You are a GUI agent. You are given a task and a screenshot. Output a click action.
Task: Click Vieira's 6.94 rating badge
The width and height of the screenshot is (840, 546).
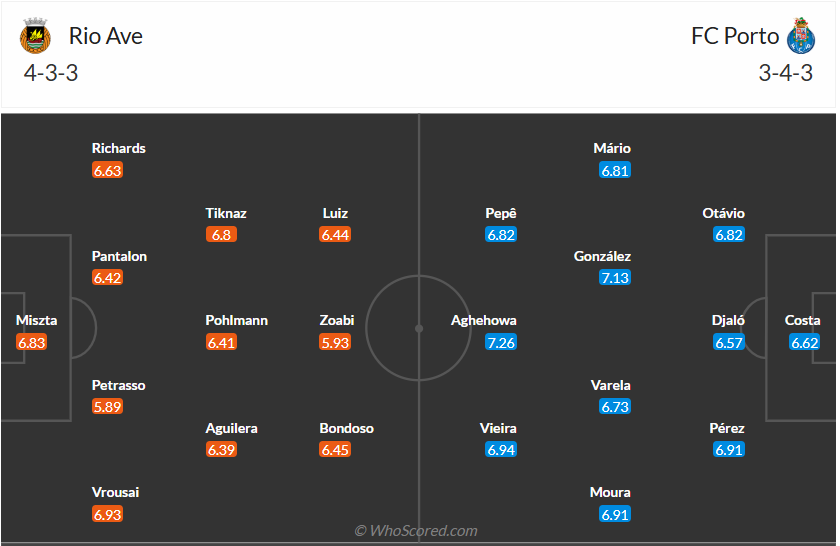click(501, 450)
